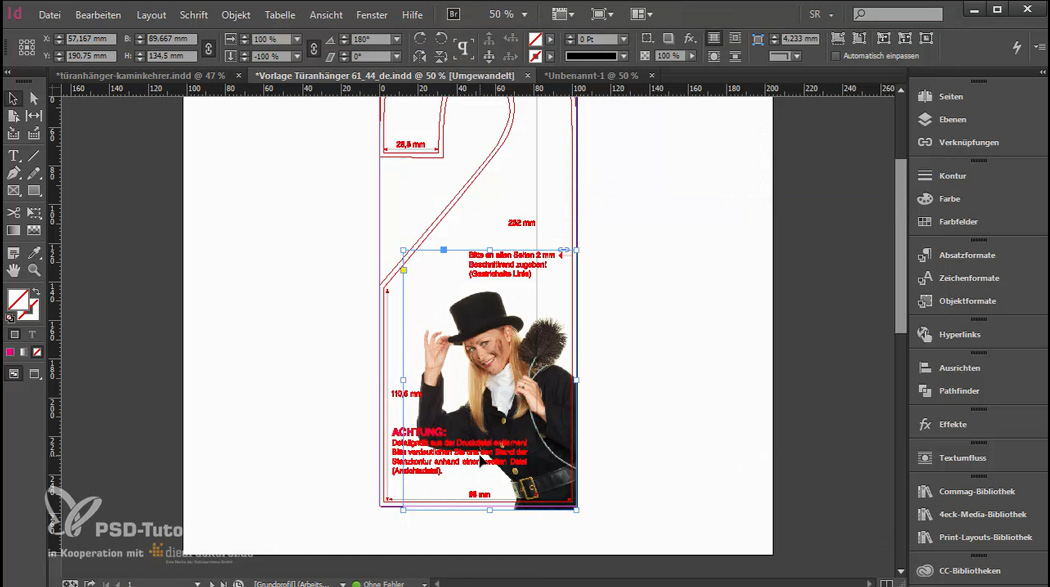This screenshot has height=587, width=1050.
Task: Enable the Automatisch einpassen checkbox
Action: pos(835,56)
